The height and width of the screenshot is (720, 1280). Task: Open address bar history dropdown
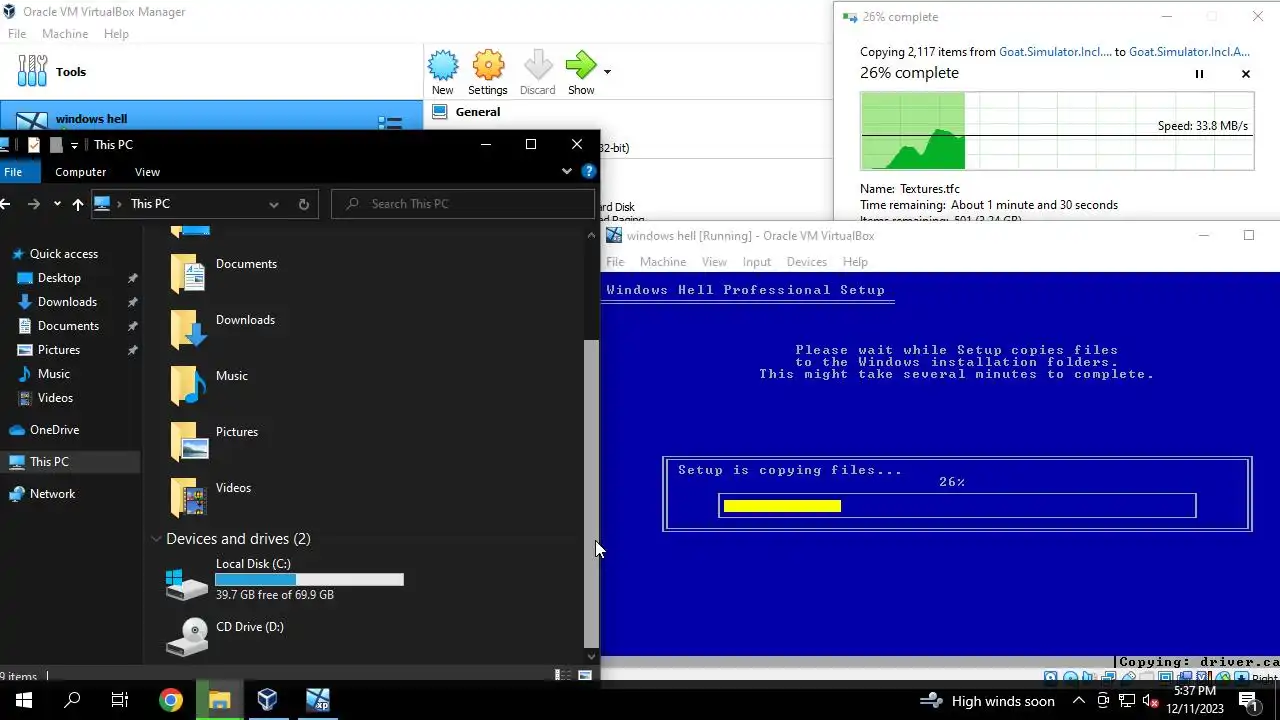tap(273, 204)
